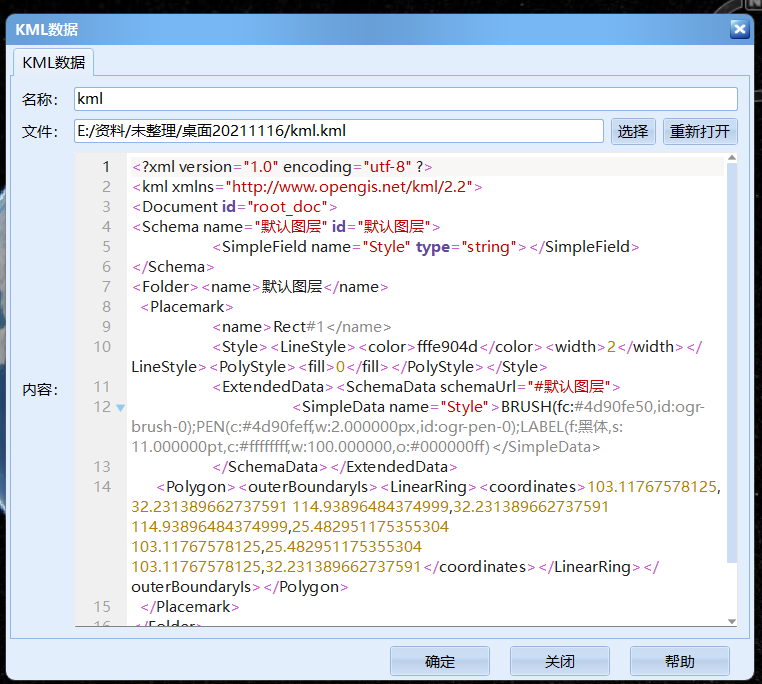The image size is (762, 684).
Task: Click the 文件 path input field
Action: 339,131
